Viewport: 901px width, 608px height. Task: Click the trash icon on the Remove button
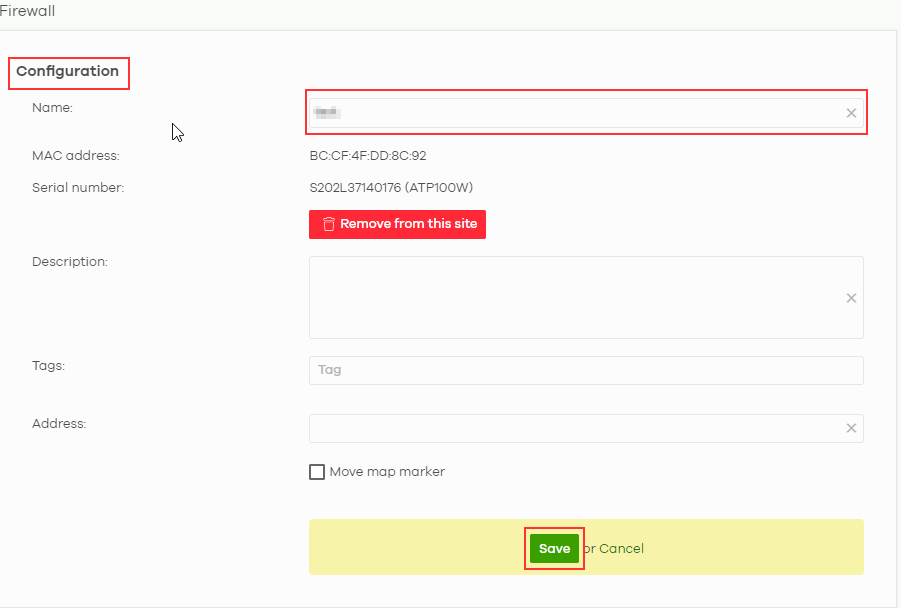pyautogui.click(x=328, y=224)
